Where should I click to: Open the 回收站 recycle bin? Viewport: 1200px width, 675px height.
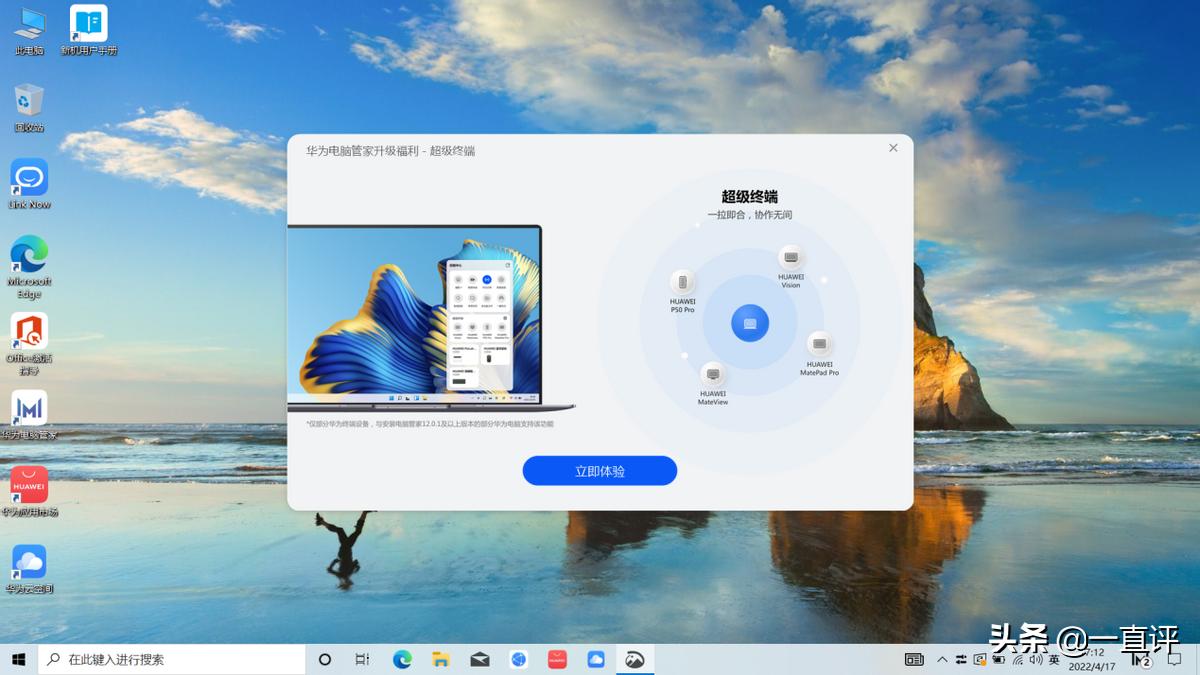[x=29, y=102]
